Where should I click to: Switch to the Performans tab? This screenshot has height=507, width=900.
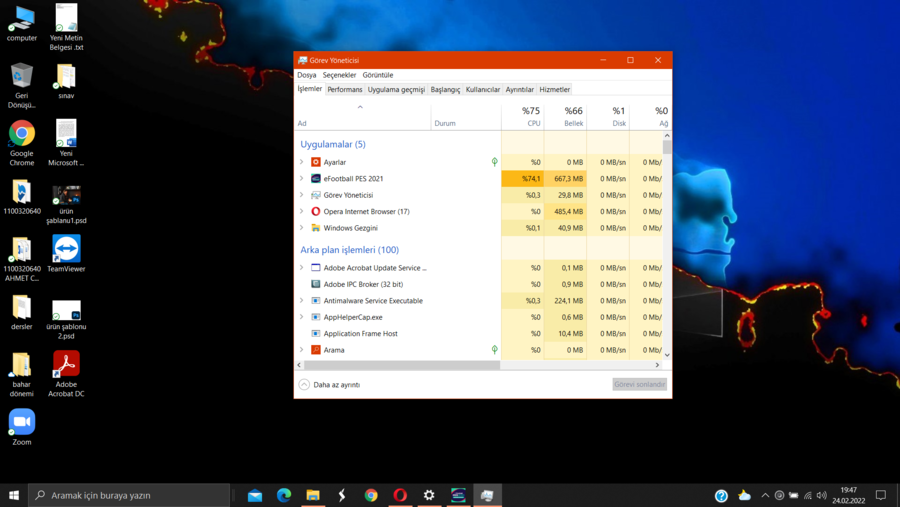point(344,90)
